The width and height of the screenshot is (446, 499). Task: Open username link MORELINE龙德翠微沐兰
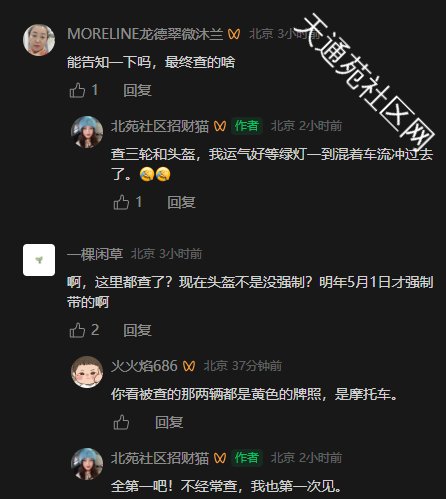145,34
